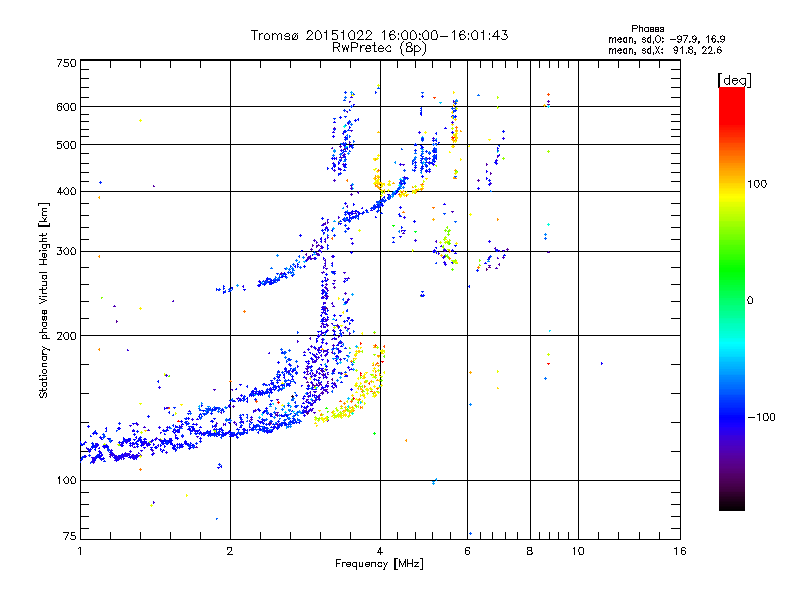Click the "Frequency [MHz]" axis title
The width and height of the screenshot is (800, 600).
point(379,564)
